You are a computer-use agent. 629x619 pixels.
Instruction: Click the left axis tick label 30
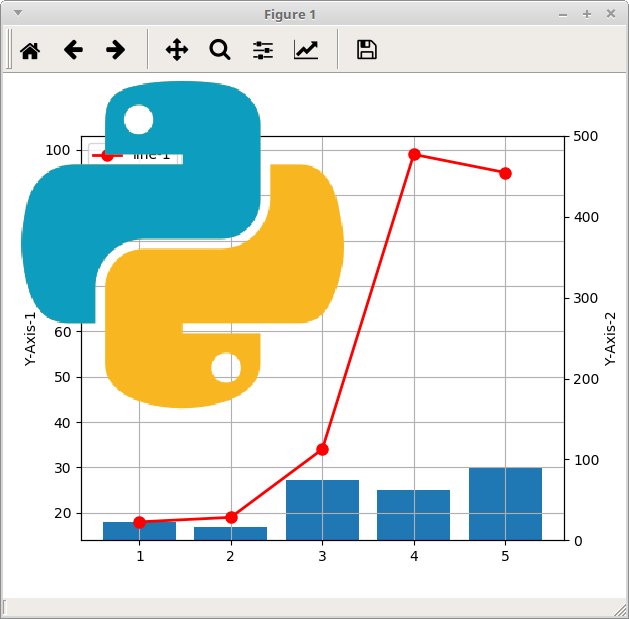[x=62, y=468]
